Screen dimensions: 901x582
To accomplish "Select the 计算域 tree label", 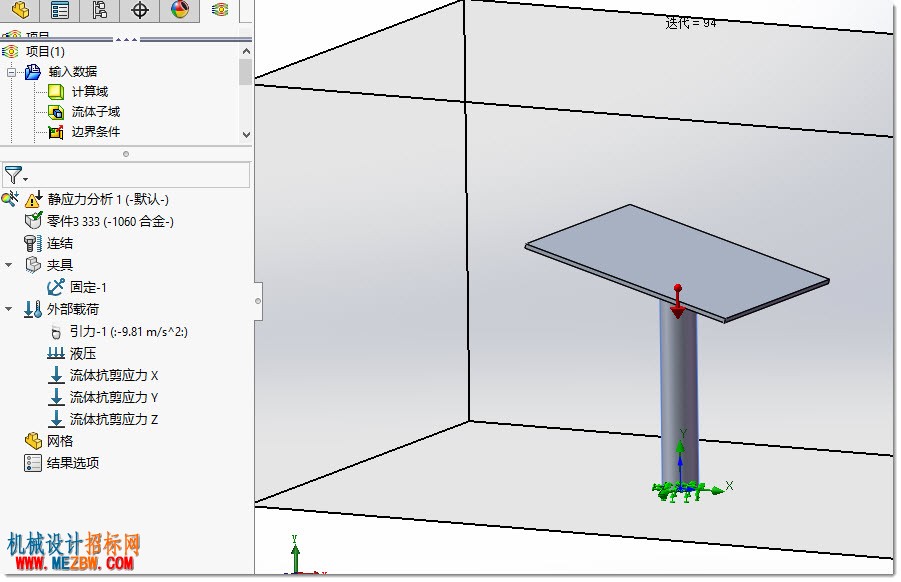I will pyautogui.click(x=90, y=92).
